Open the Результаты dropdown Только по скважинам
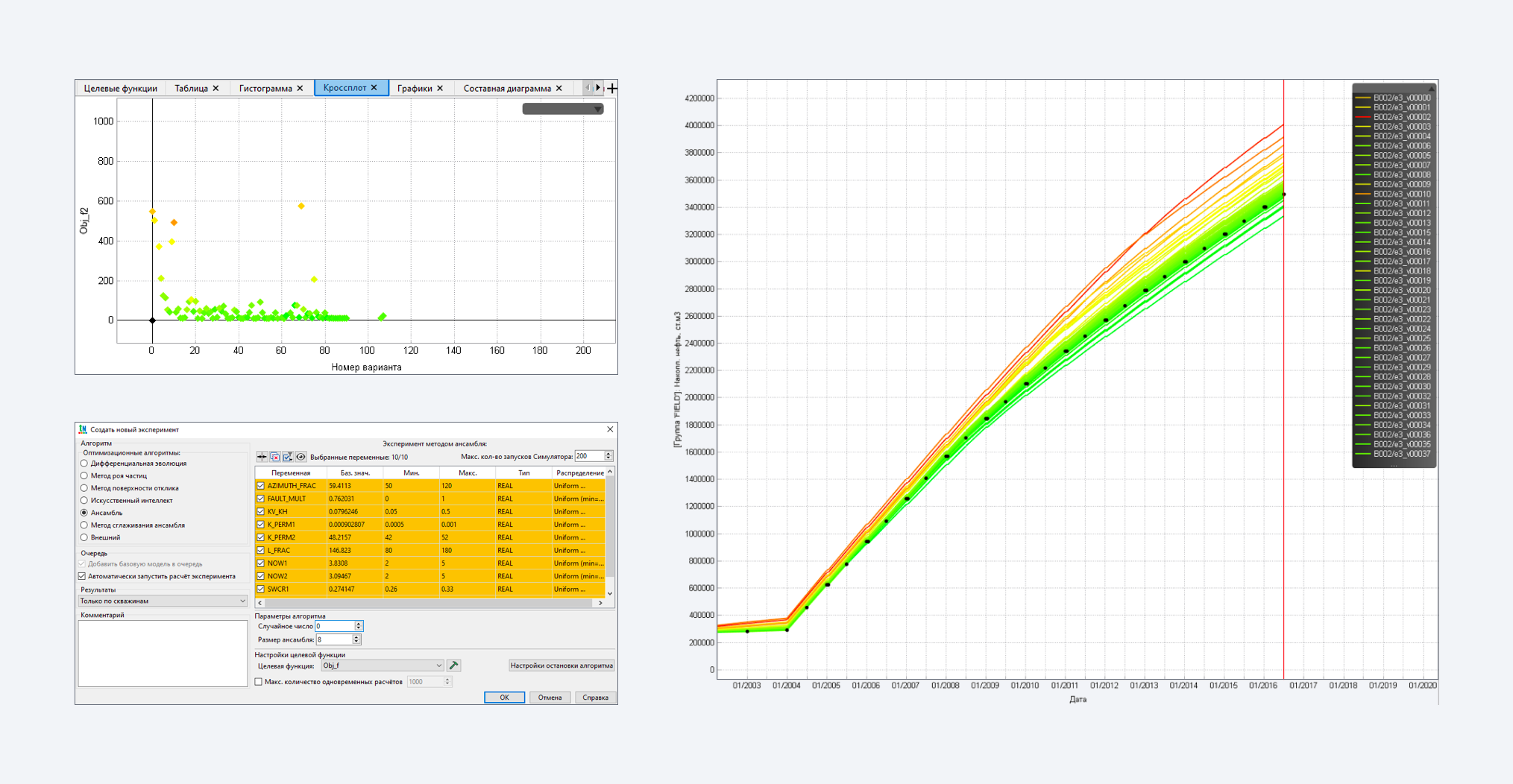The height and width of the screenshot is (784, 1513). click(x=163, y=601)
